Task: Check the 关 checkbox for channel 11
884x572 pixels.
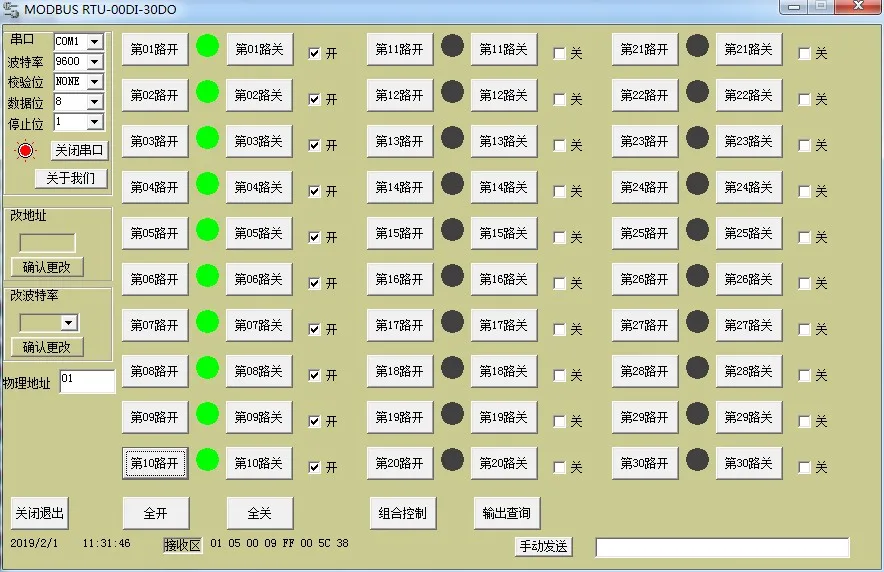Action: 559,54
